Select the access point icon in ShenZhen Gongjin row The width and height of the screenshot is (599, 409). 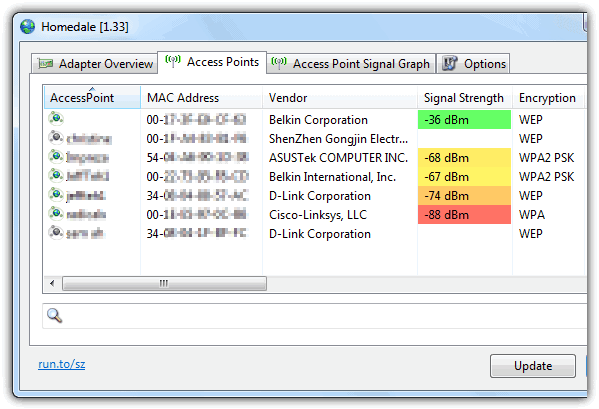click(56, 137)
